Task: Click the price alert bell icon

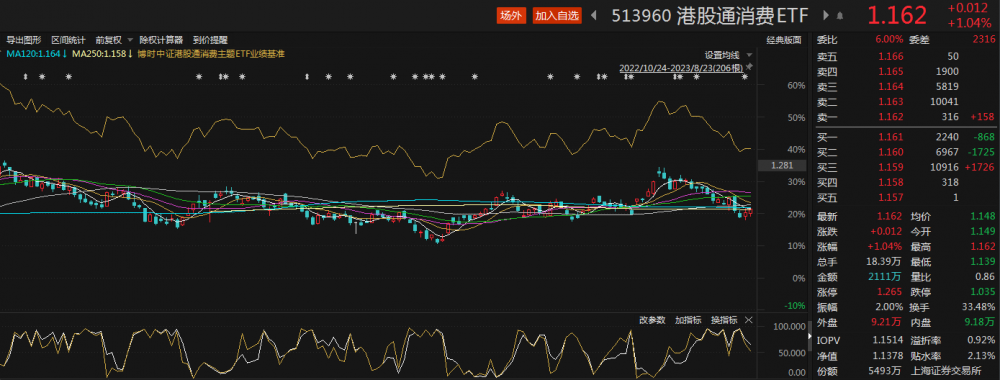Action: click(840, 16)
